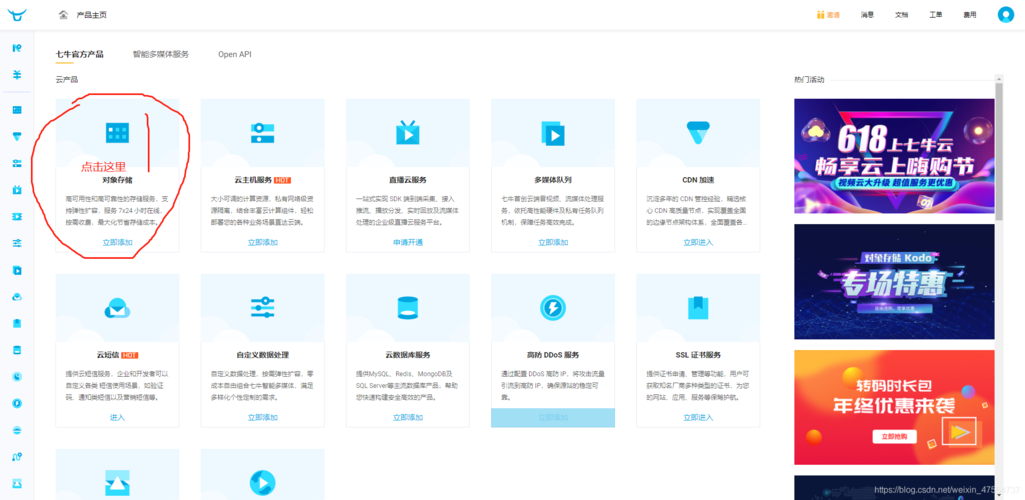The image size is (1025, 500).
Task: Open 工单 in the top bar
Action: [x=935, y=14]
